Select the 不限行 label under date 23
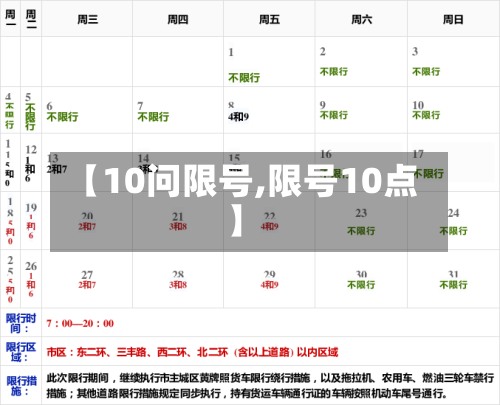Viewport: 500px width, 405px height. pyautogui.click(x=361, y=231)
